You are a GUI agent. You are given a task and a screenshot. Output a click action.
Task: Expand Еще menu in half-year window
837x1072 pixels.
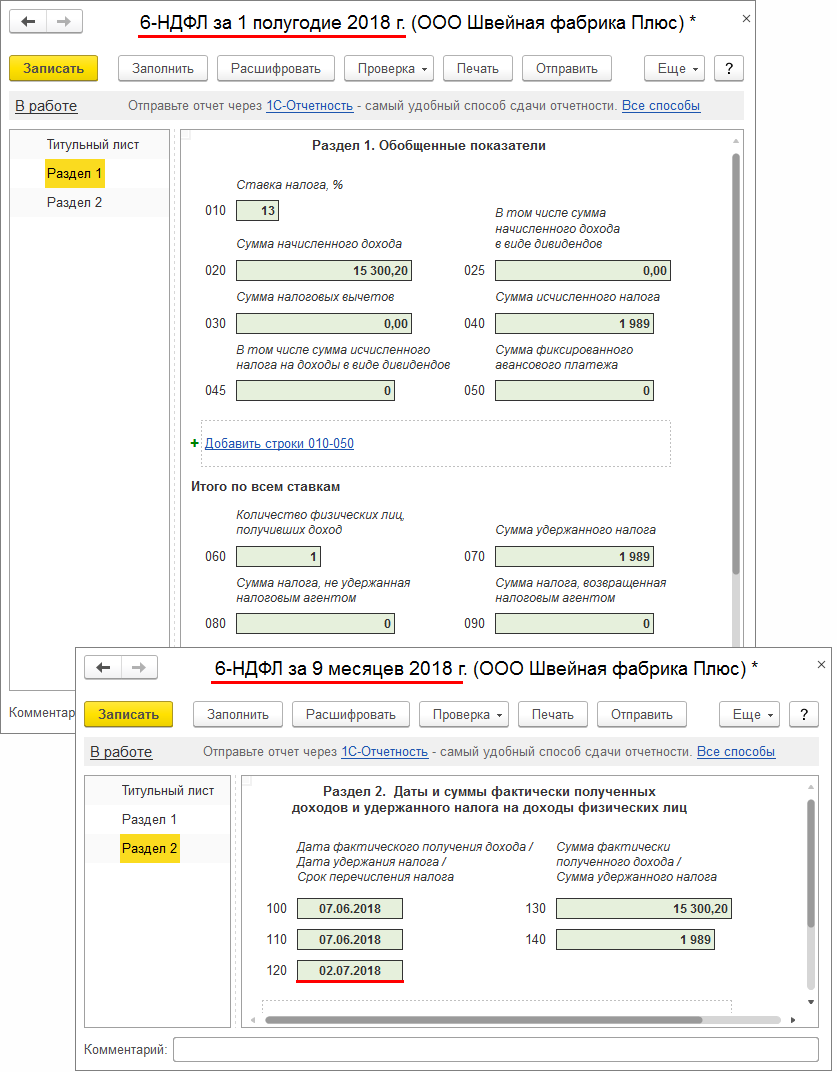tap(678, 68)
